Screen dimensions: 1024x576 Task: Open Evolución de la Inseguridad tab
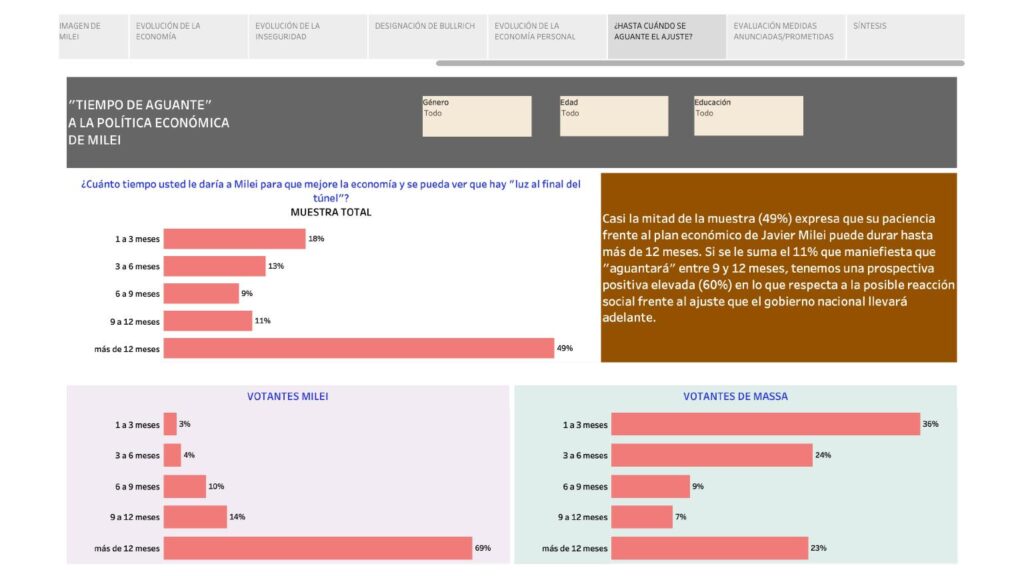tap(308, 37)
